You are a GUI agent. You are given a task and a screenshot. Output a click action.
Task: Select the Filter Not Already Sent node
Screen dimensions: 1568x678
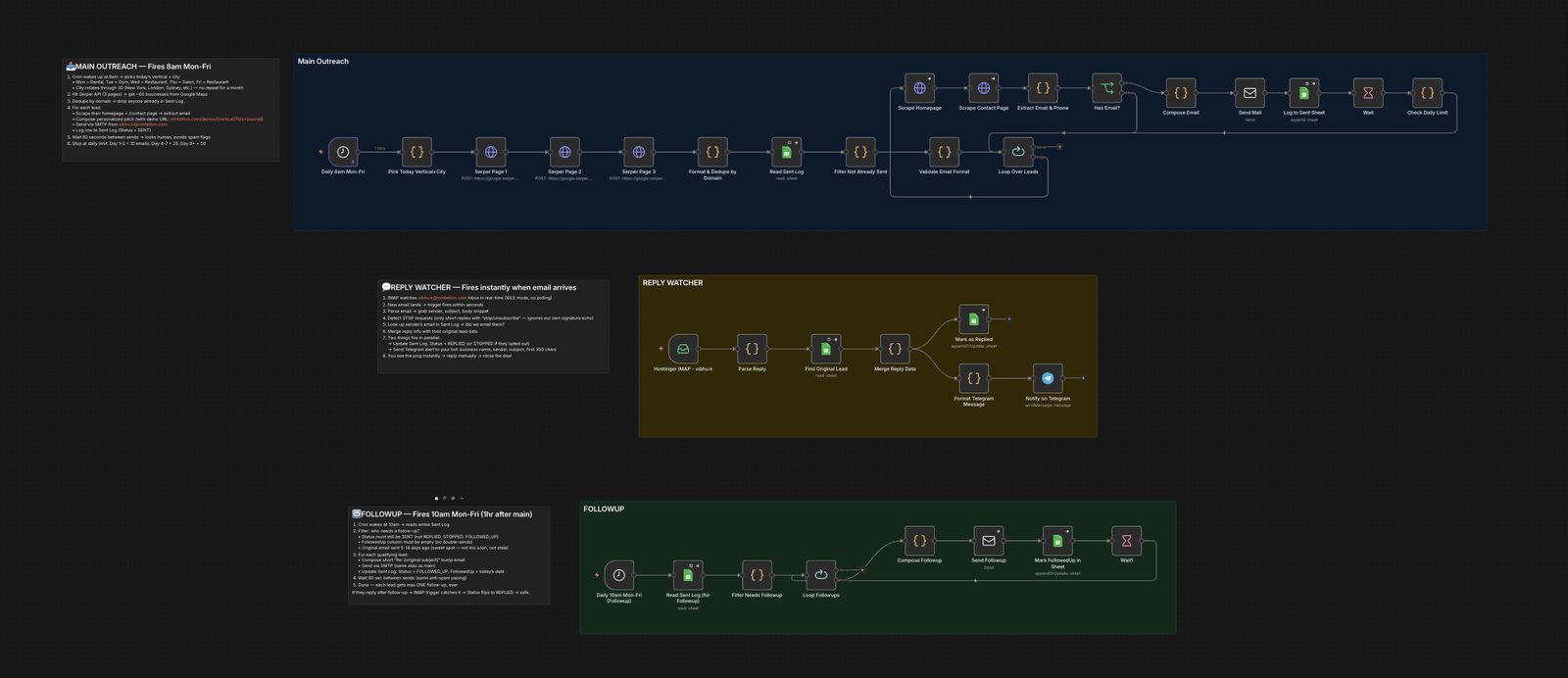(860, 152)
